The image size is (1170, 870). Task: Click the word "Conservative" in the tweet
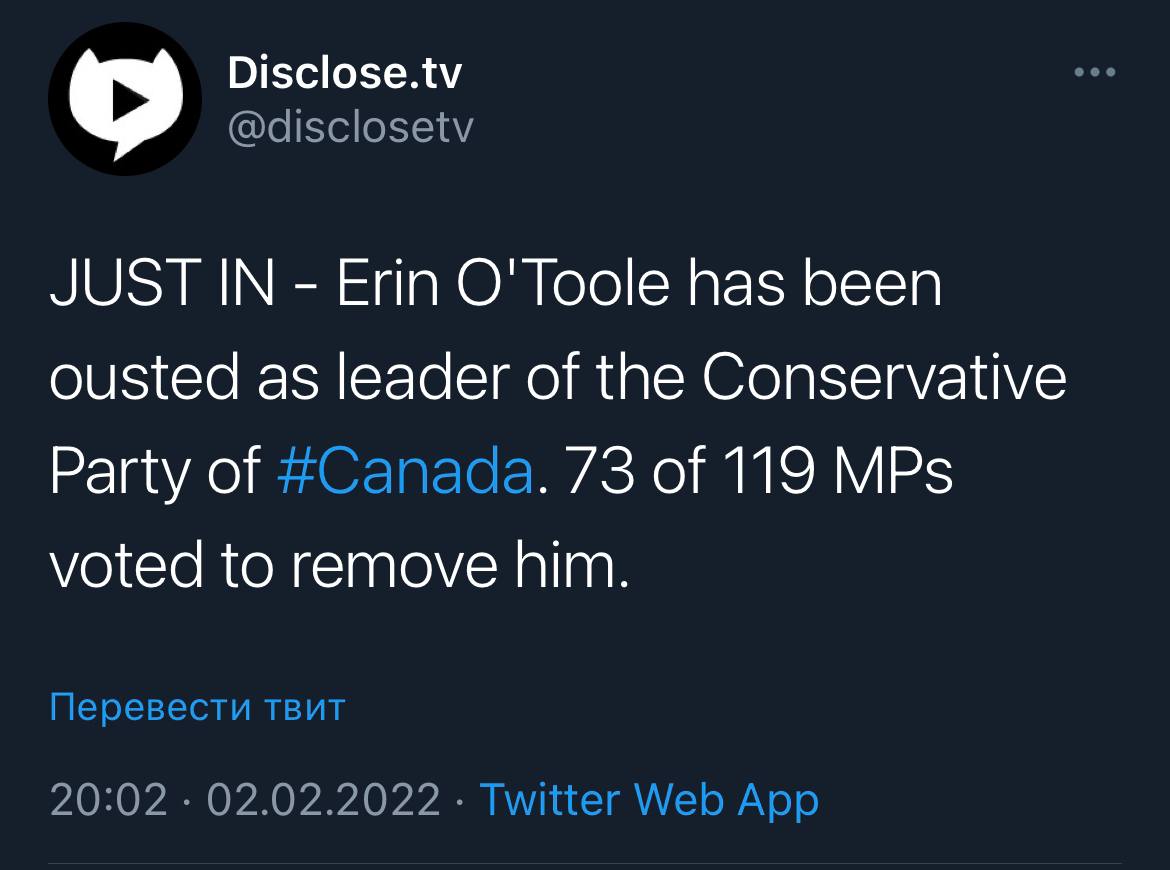coord(884,380)
